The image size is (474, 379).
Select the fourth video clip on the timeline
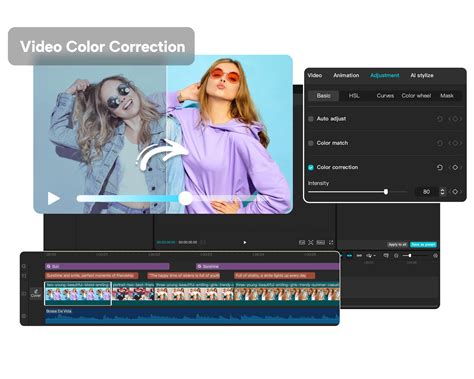[287, 294]
